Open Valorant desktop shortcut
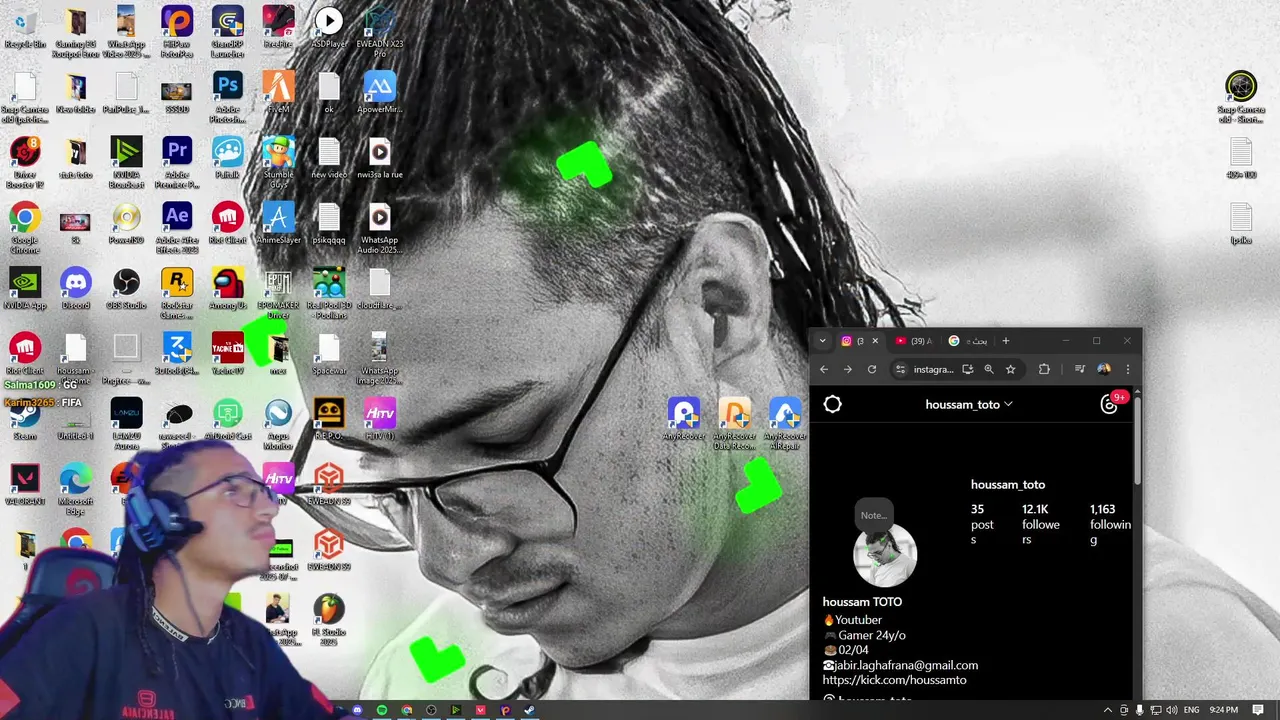This screenshot has height=720, width=1280. (25, 485)
